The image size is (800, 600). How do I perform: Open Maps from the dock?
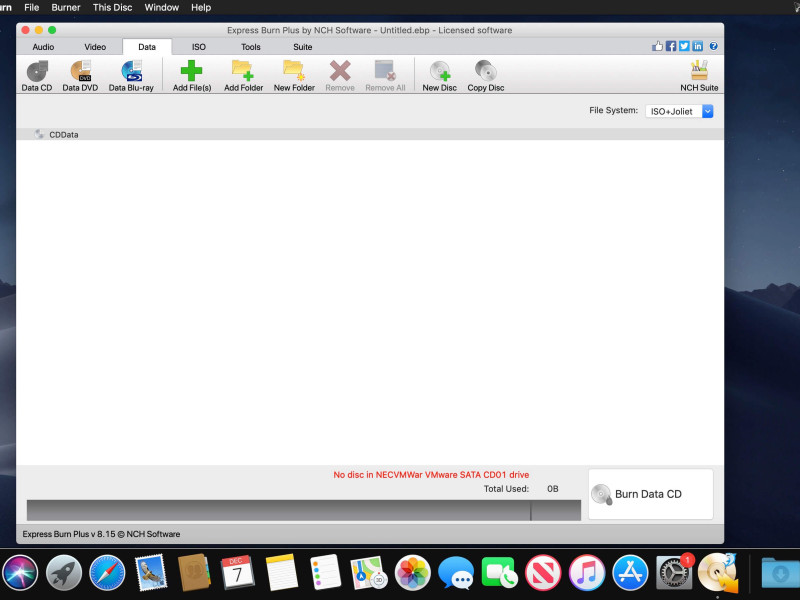click(368, 573)
